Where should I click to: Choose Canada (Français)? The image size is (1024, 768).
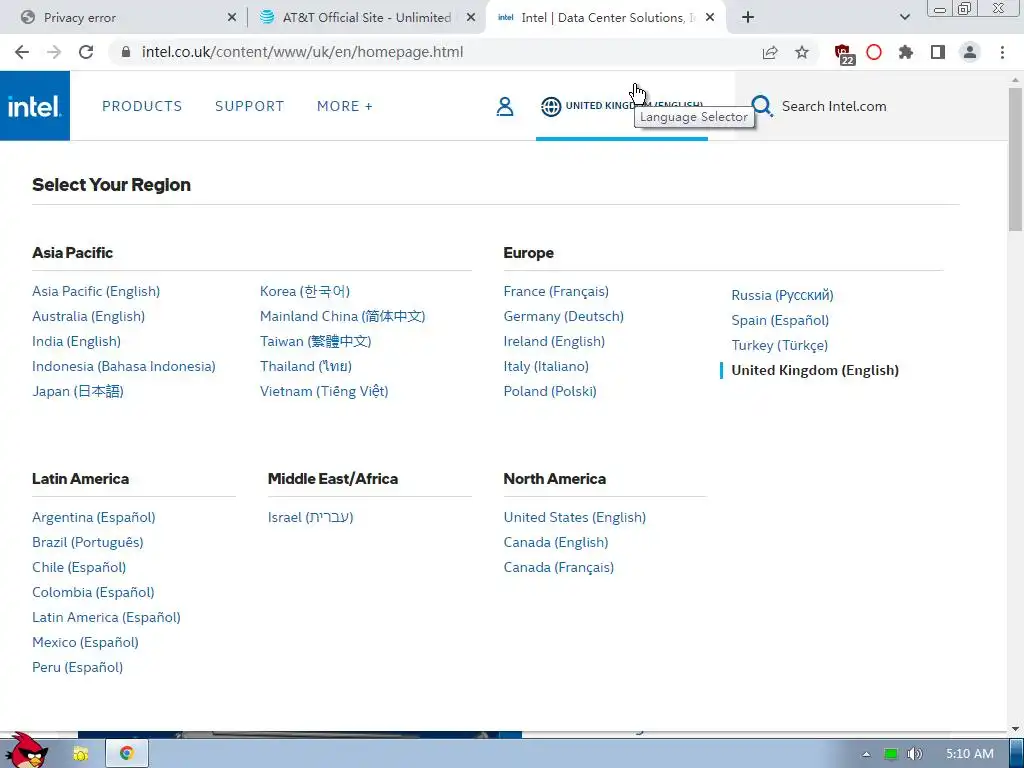pos(558,568)
